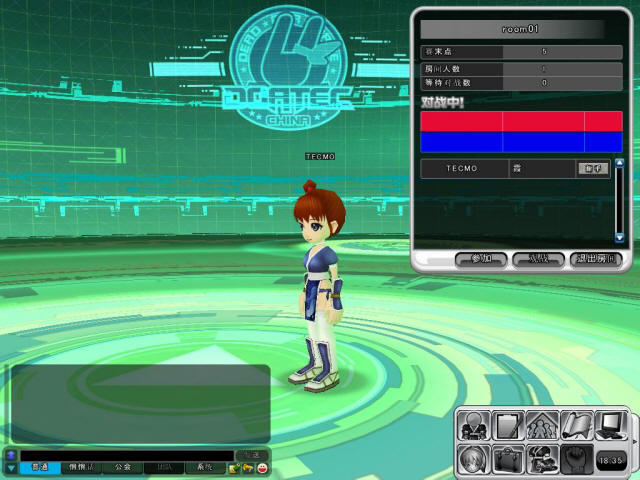The image size is (640, 480).
Task: Open the character hair face icon
Action: click(x=473, y=460)
